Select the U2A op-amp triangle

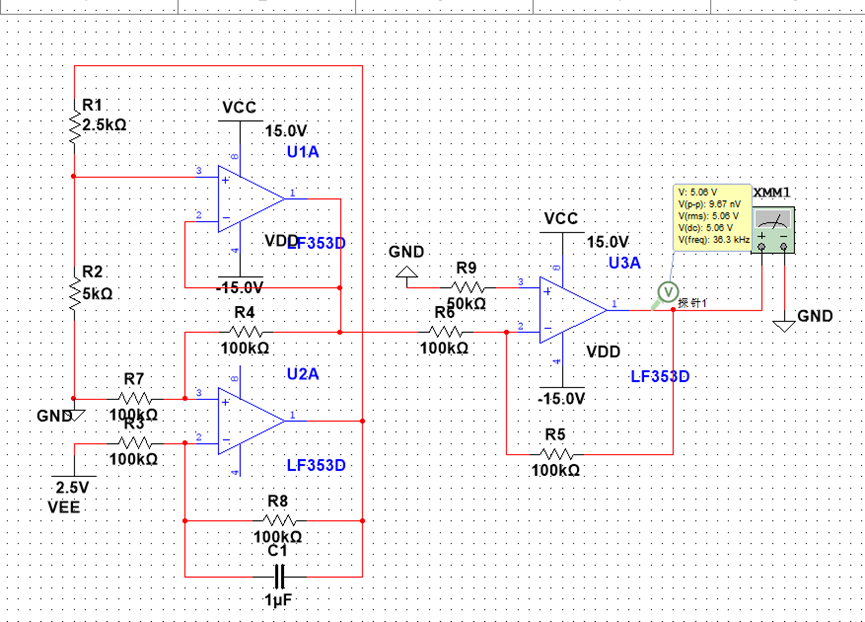[251, 421]
